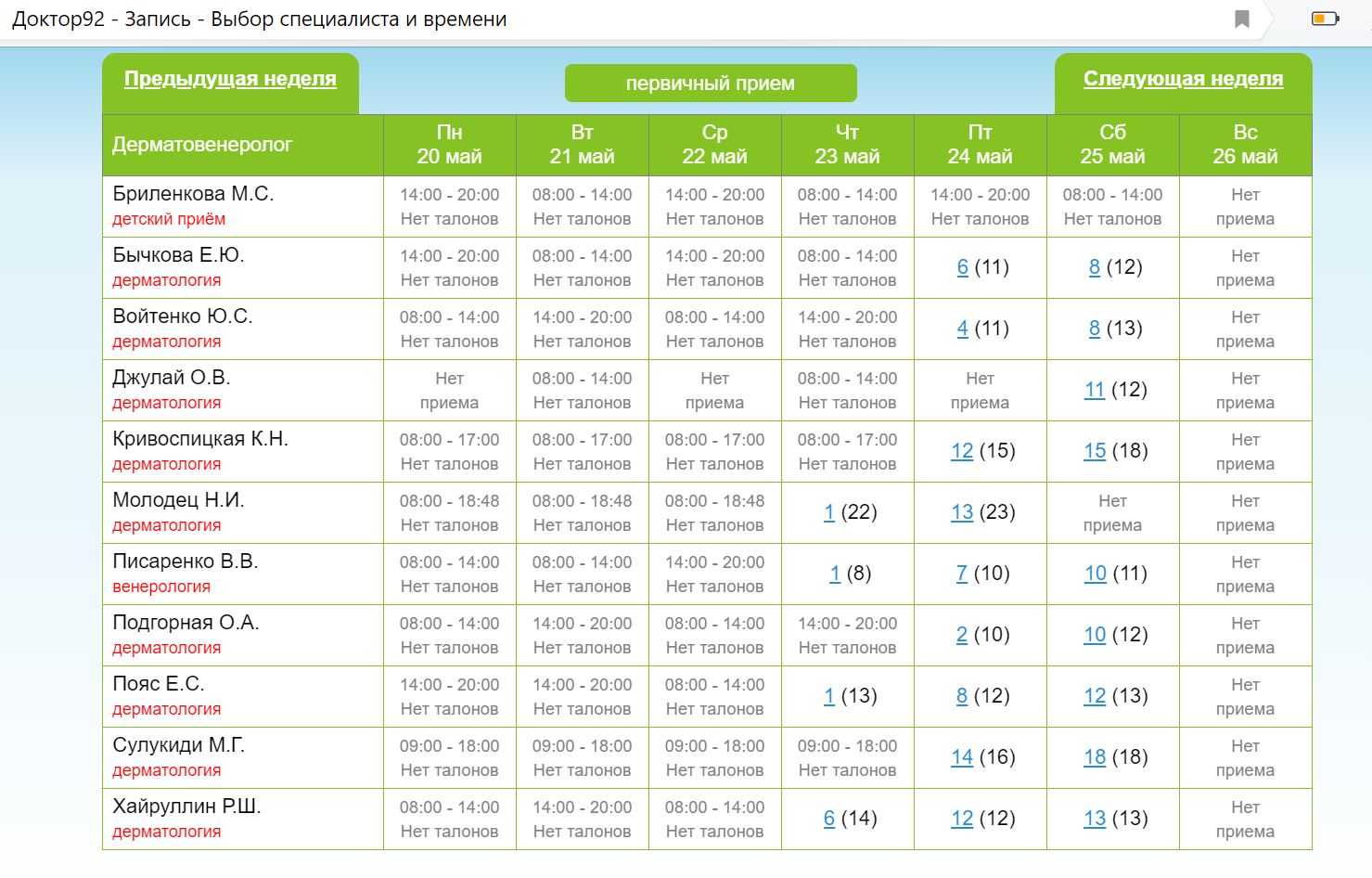Click Сулукиди Thursday cell 09:00 - 18:00
Screen dimensions: 1372x878
pos(848,758)
